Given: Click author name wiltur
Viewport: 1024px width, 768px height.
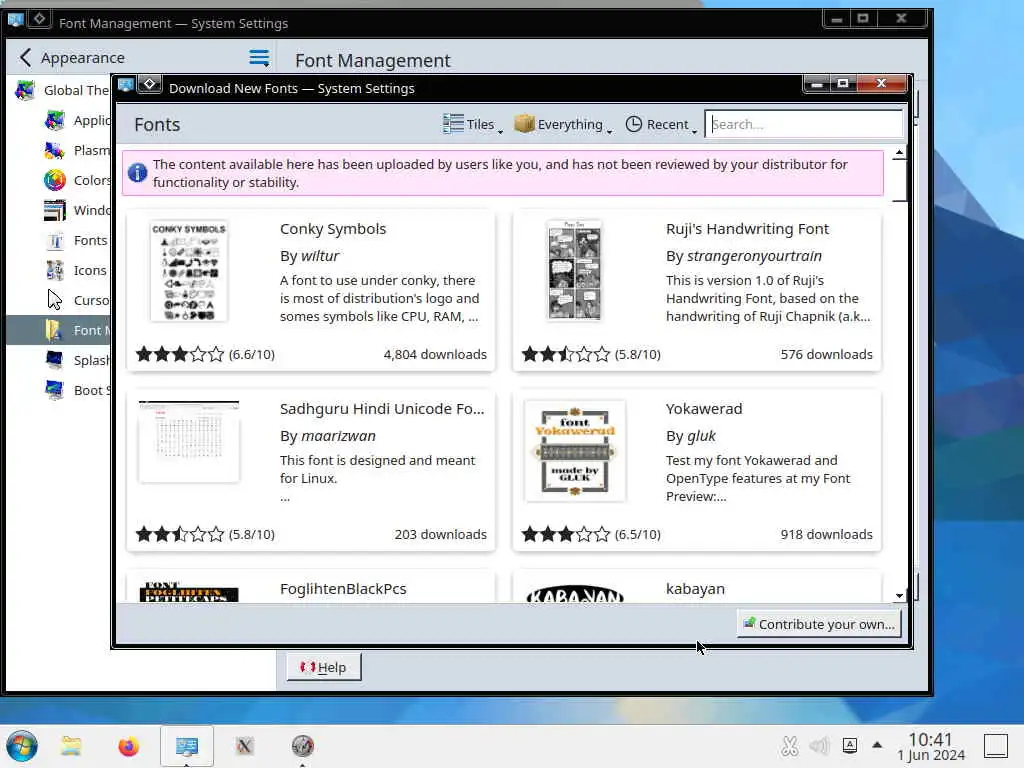Looking at the screenshot, I should pyautogui.click(x=320, y=256).
